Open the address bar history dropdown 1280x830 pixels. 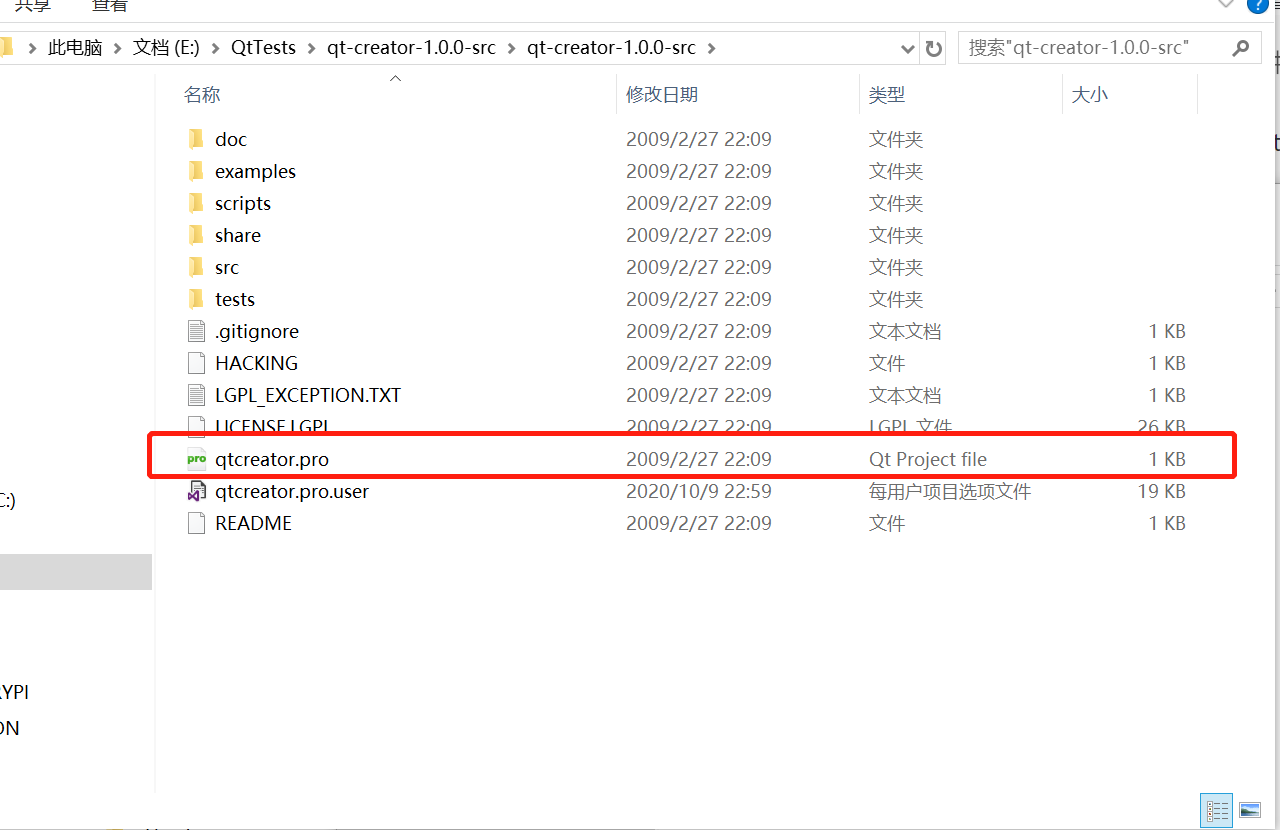908,48
